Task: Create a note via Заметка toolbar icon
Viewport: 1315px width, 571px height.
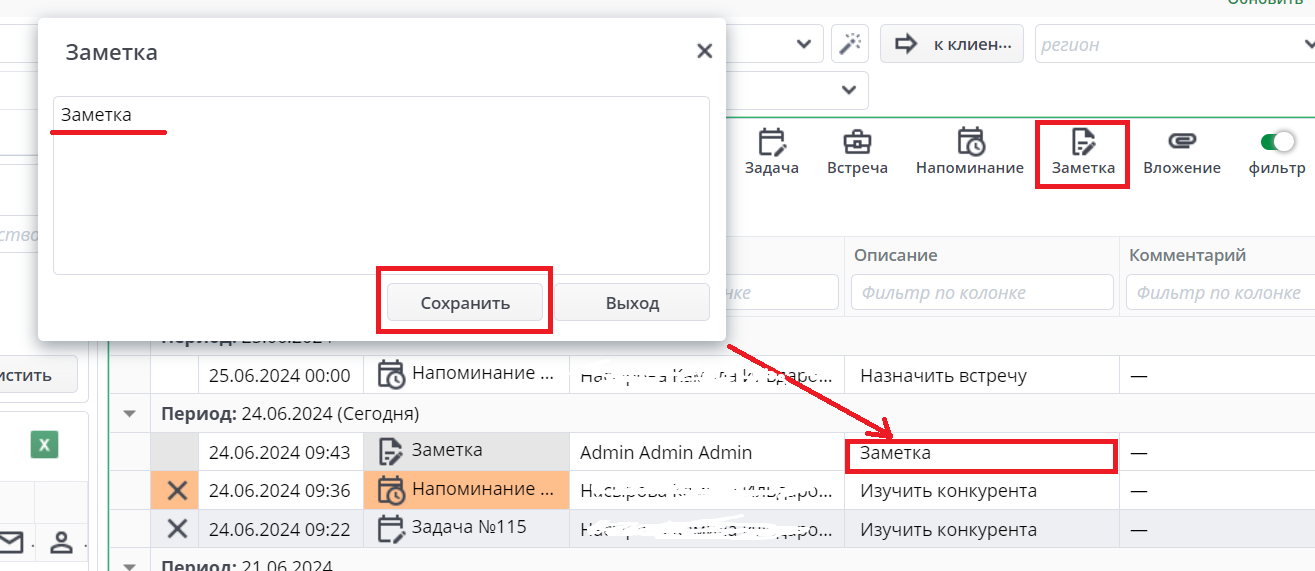Action: [x=1083, y=143]
